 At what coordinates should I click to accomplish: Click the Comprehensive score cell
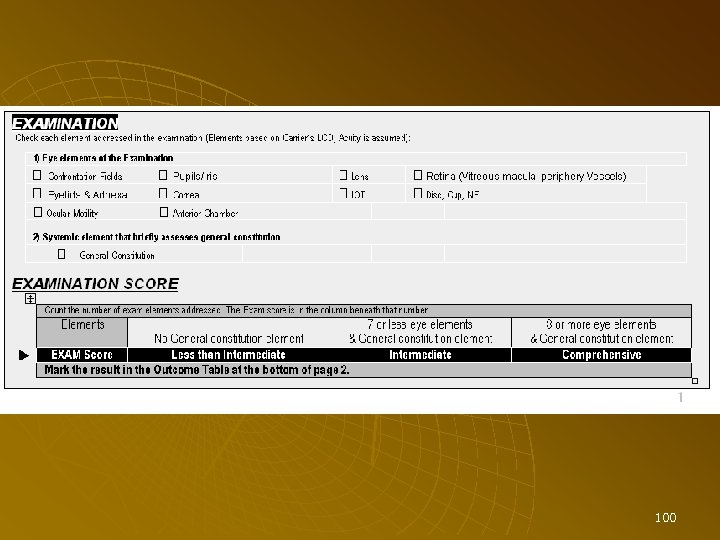[602, 355]
